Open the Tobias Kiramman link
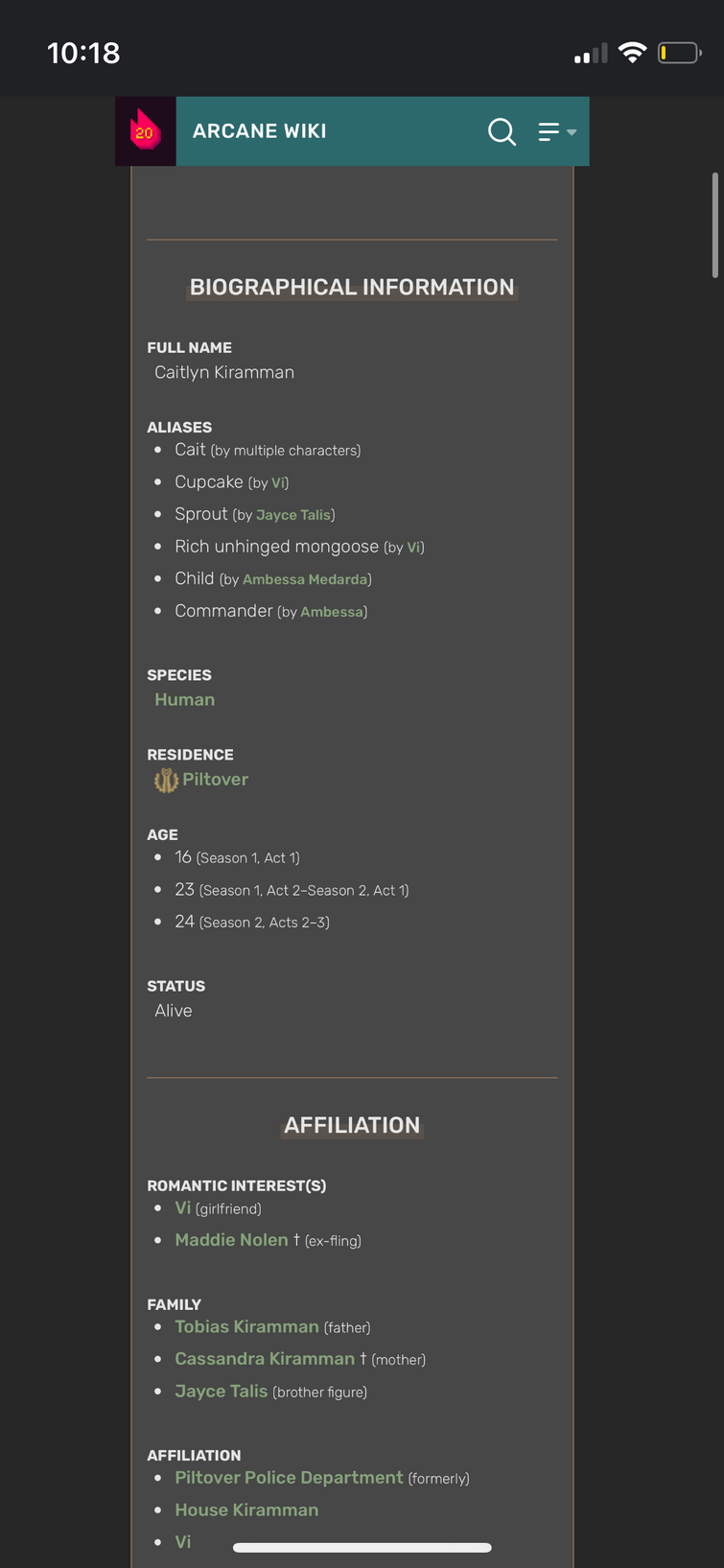This screenshot has width=724, height=1568. (x=246, y=1326)
